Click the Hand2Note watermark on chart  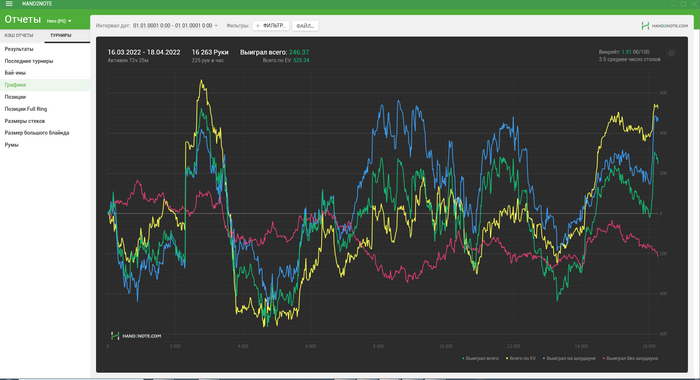(x=136, y=336)
